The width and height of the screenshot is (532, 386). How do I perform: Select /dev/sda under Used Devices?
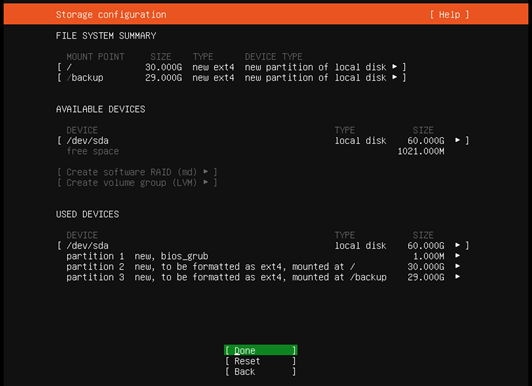pos(263,246)
